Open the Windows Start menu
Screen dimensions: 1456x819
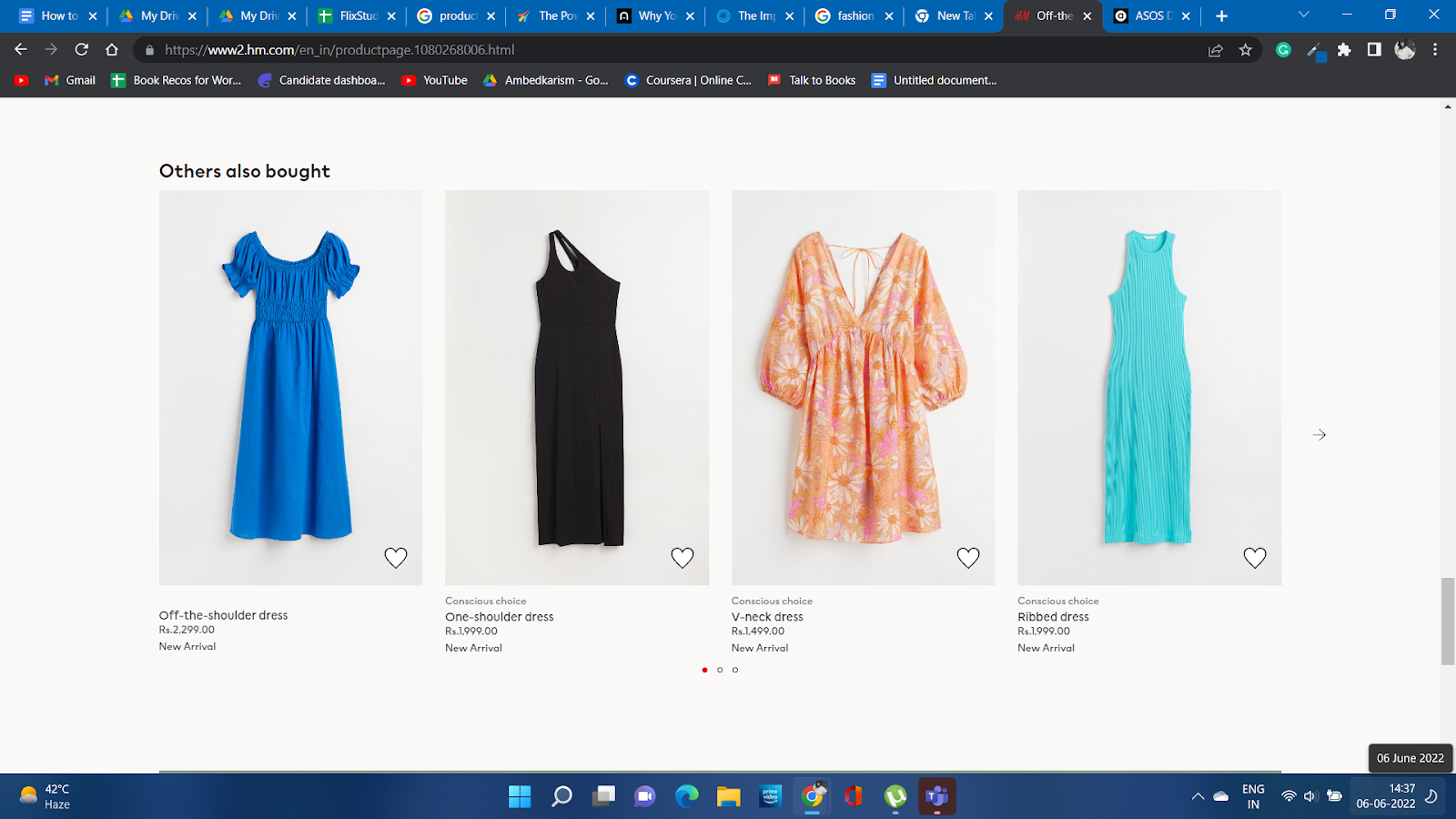(x=520, y=796)
